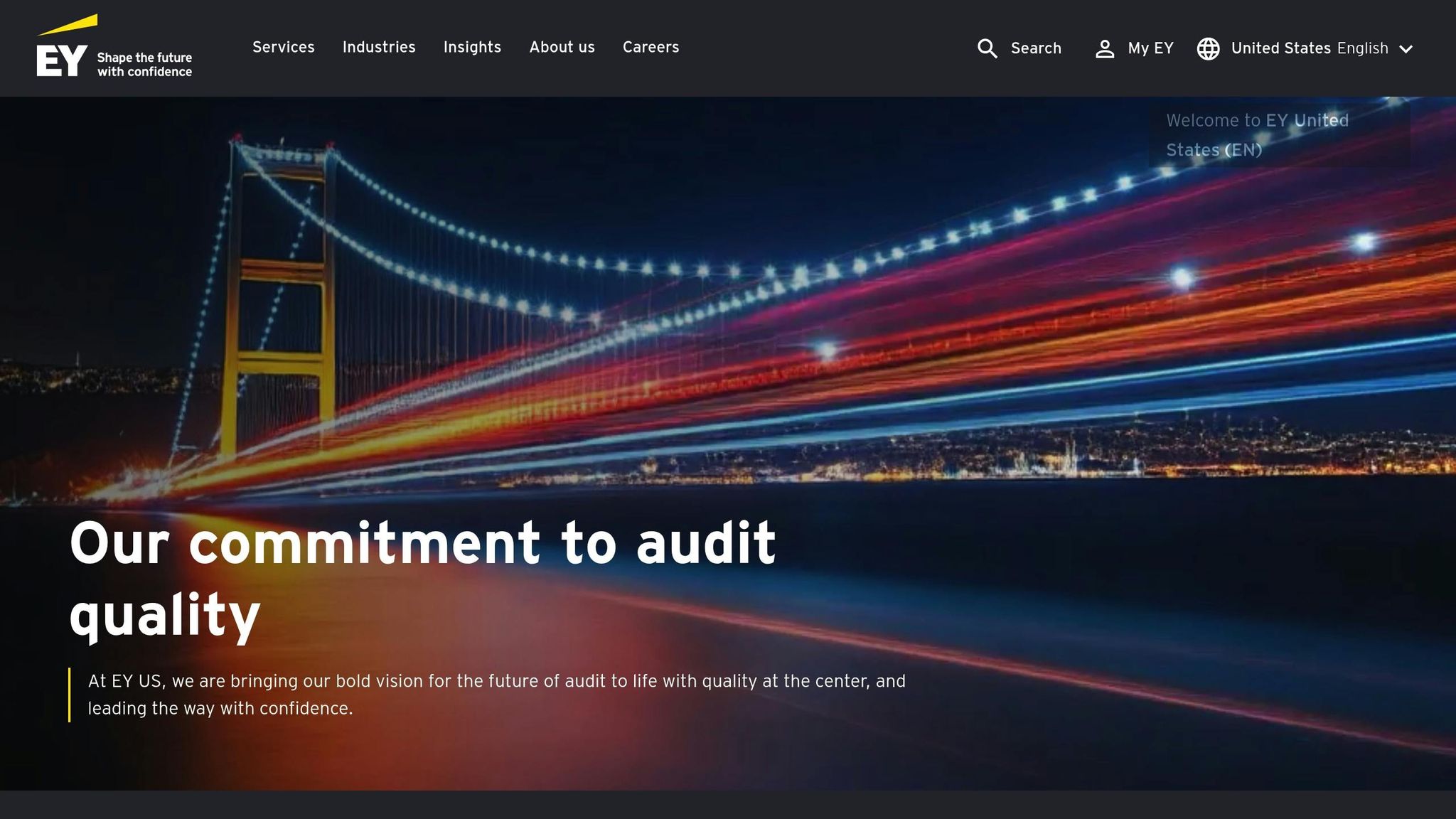Click the My EY person icon
This screenshot has width=1456, height=819.
[1104, 48]
